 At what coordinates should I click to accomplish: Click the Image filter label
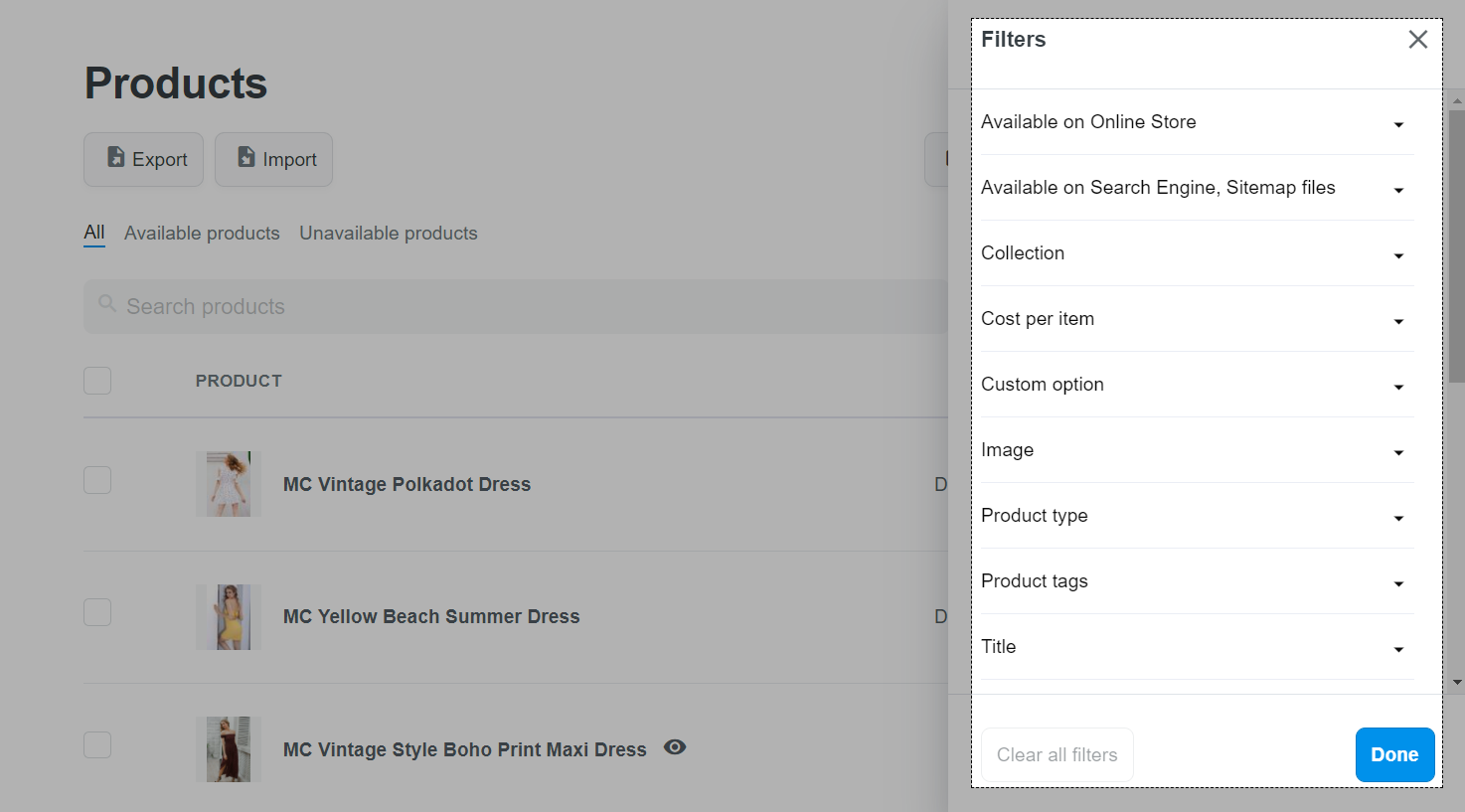(1007, 450)
